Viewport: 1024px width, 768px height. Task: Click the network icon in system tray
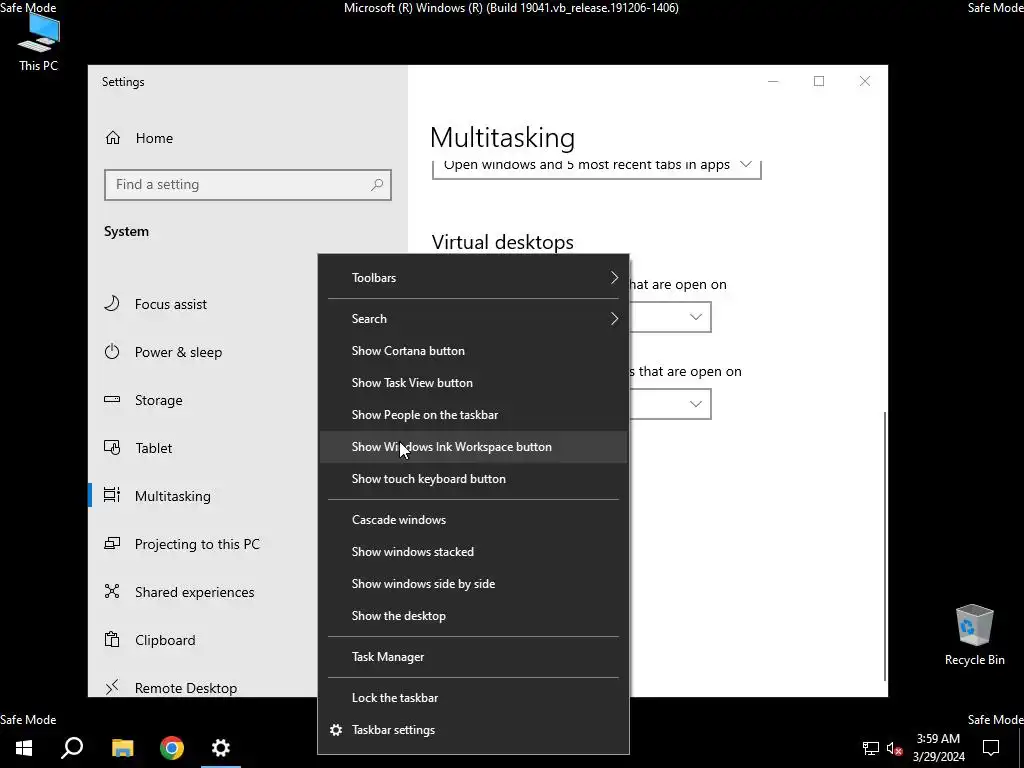[x=871, y=748]
